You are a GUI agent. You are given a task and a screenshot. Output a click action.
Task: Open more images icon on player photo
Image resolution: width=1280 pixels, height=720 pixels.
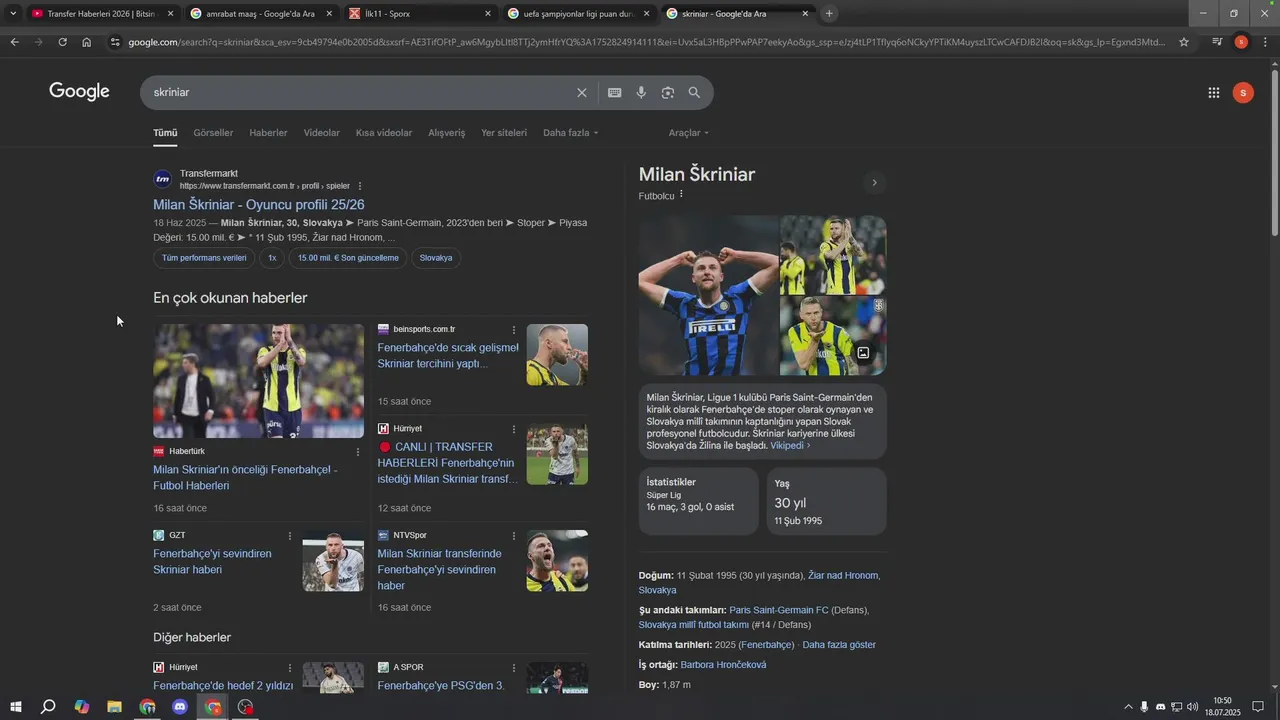863,353
